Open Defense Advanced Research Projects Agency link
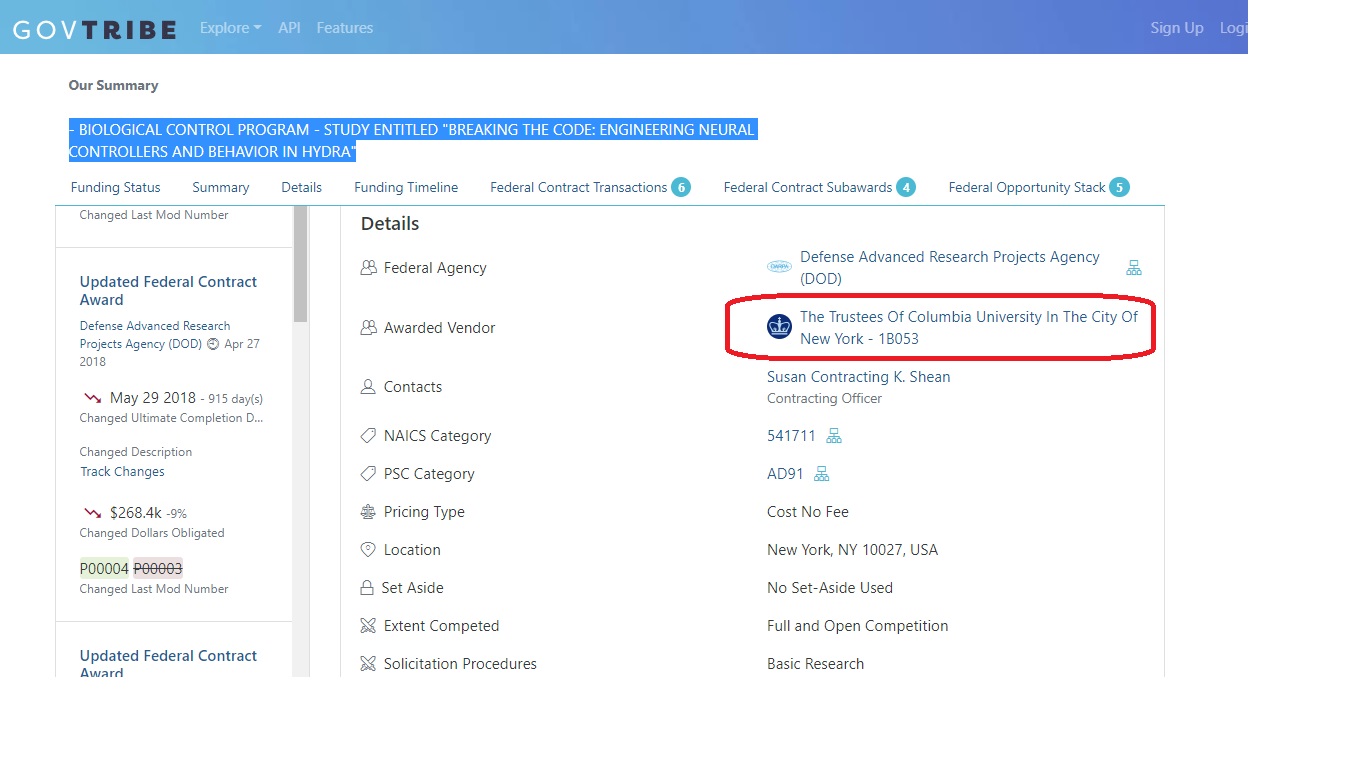Image resolution: width=1366 pixels, height=768 pixels. coord(950,268)
